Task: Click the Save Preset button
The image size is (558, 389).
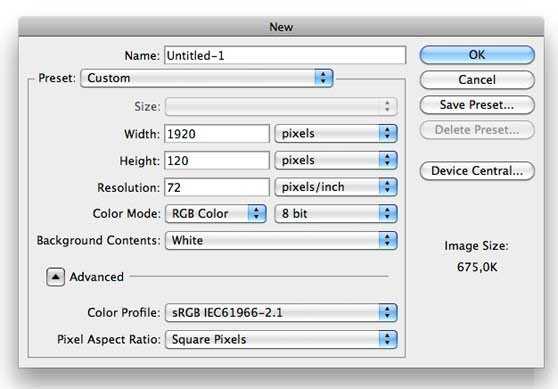Action: [x=477, y=105]
